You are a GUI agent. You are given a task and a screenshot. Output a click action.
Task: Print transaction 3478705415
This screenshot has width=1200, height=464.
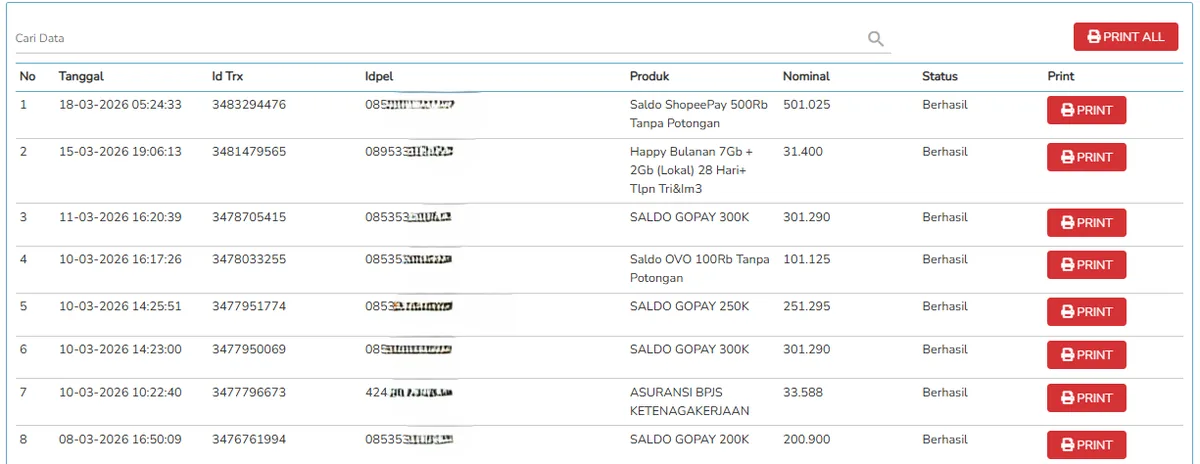1086,222
